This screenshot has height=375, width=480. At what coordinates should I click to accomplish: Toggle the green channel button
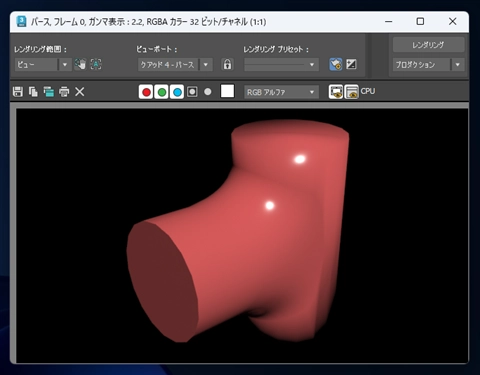(162, 92)
